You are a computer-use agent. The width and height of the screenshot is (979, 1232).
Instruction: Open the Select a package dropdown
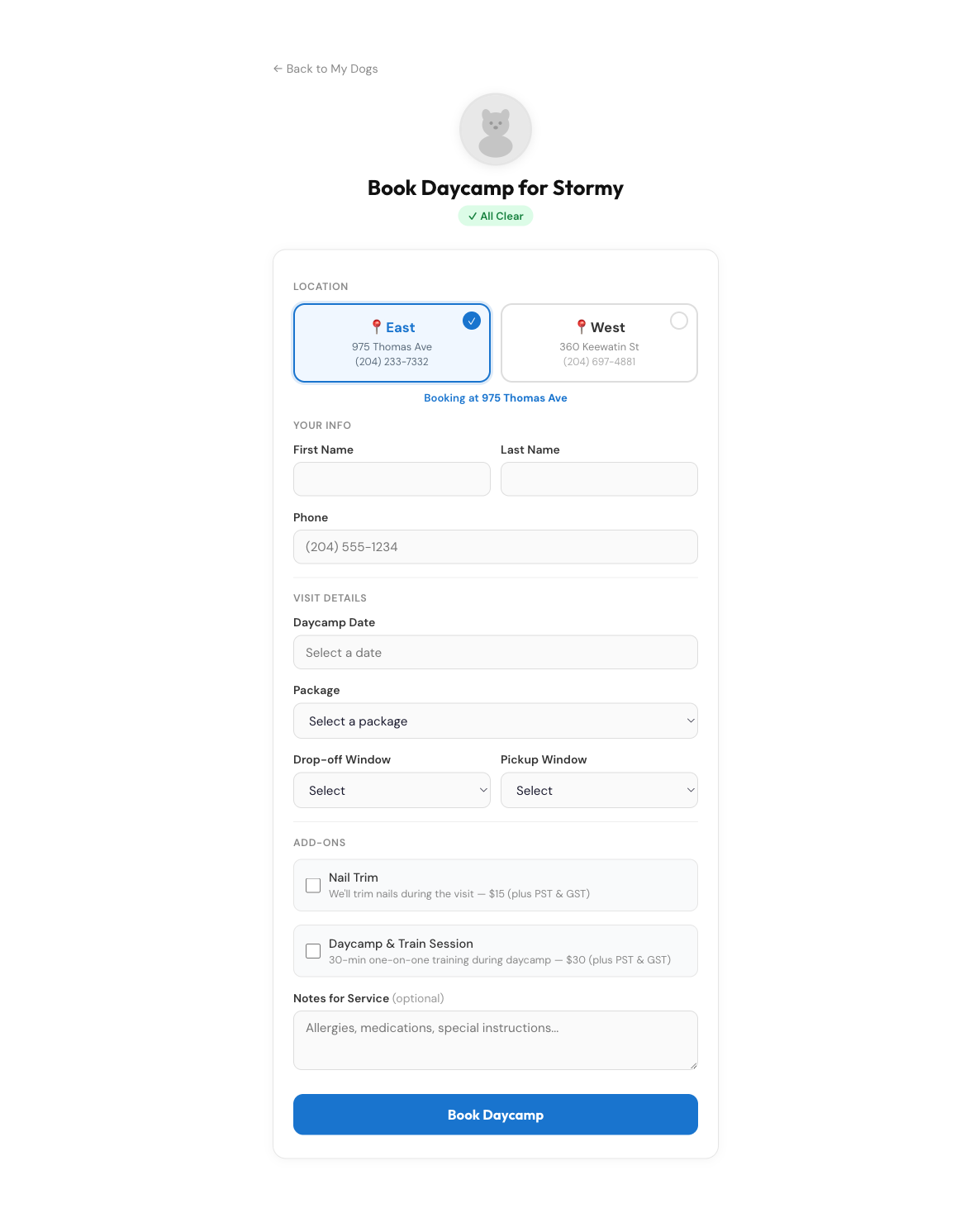(x=496, y=721)
